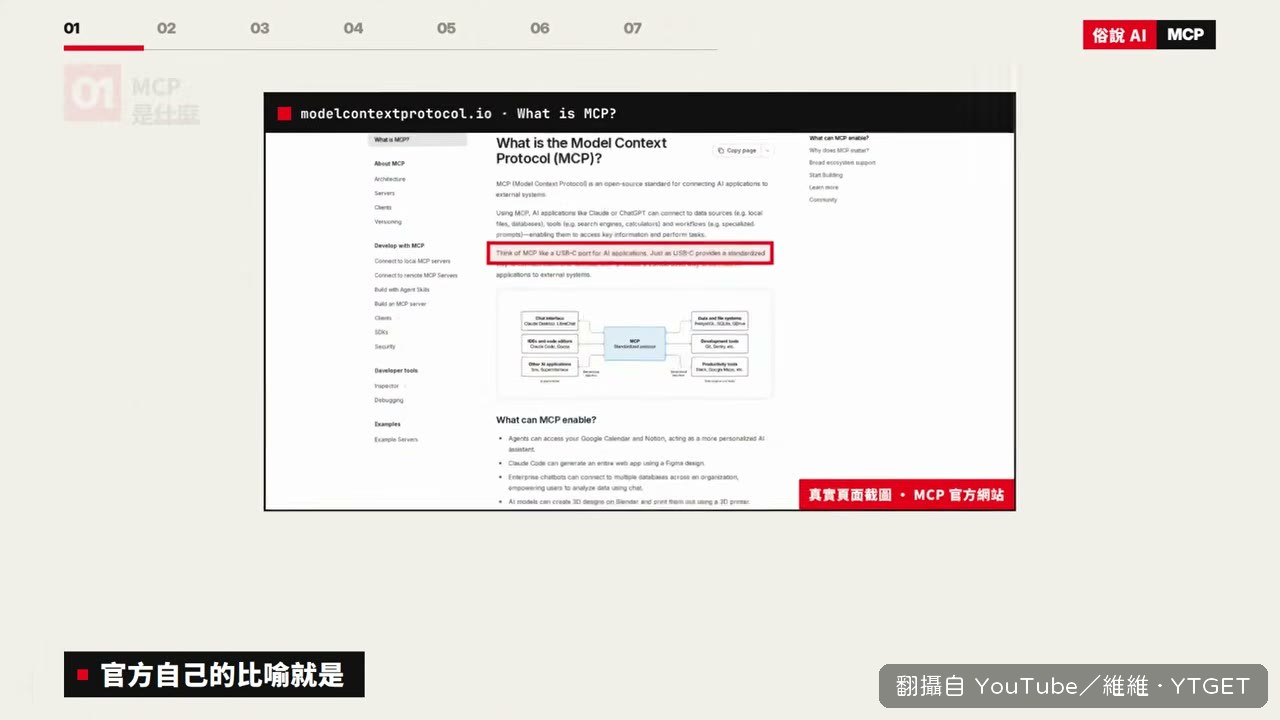The width and height of the screenshot is (1280, 720).
Task: Select chapter 04 in top progress bar
Action: coord(353,28)
